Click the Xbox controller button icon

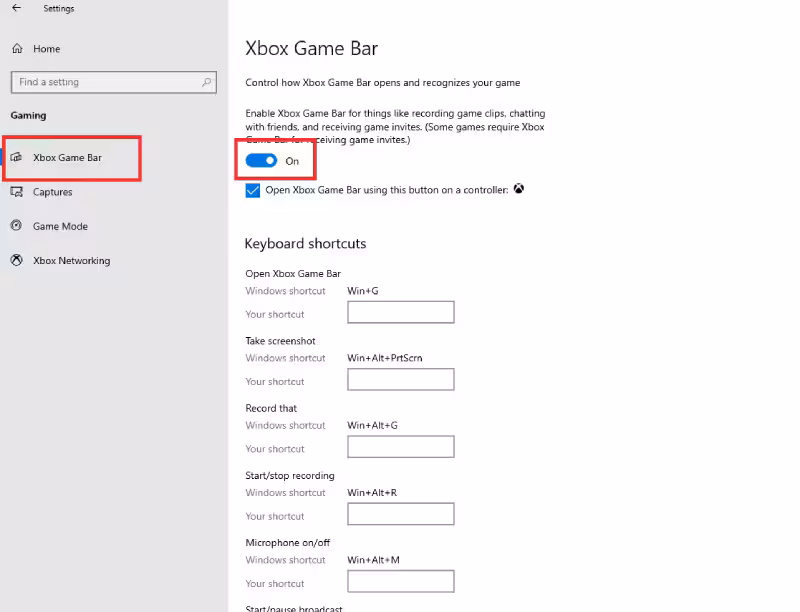coord(518,189)
